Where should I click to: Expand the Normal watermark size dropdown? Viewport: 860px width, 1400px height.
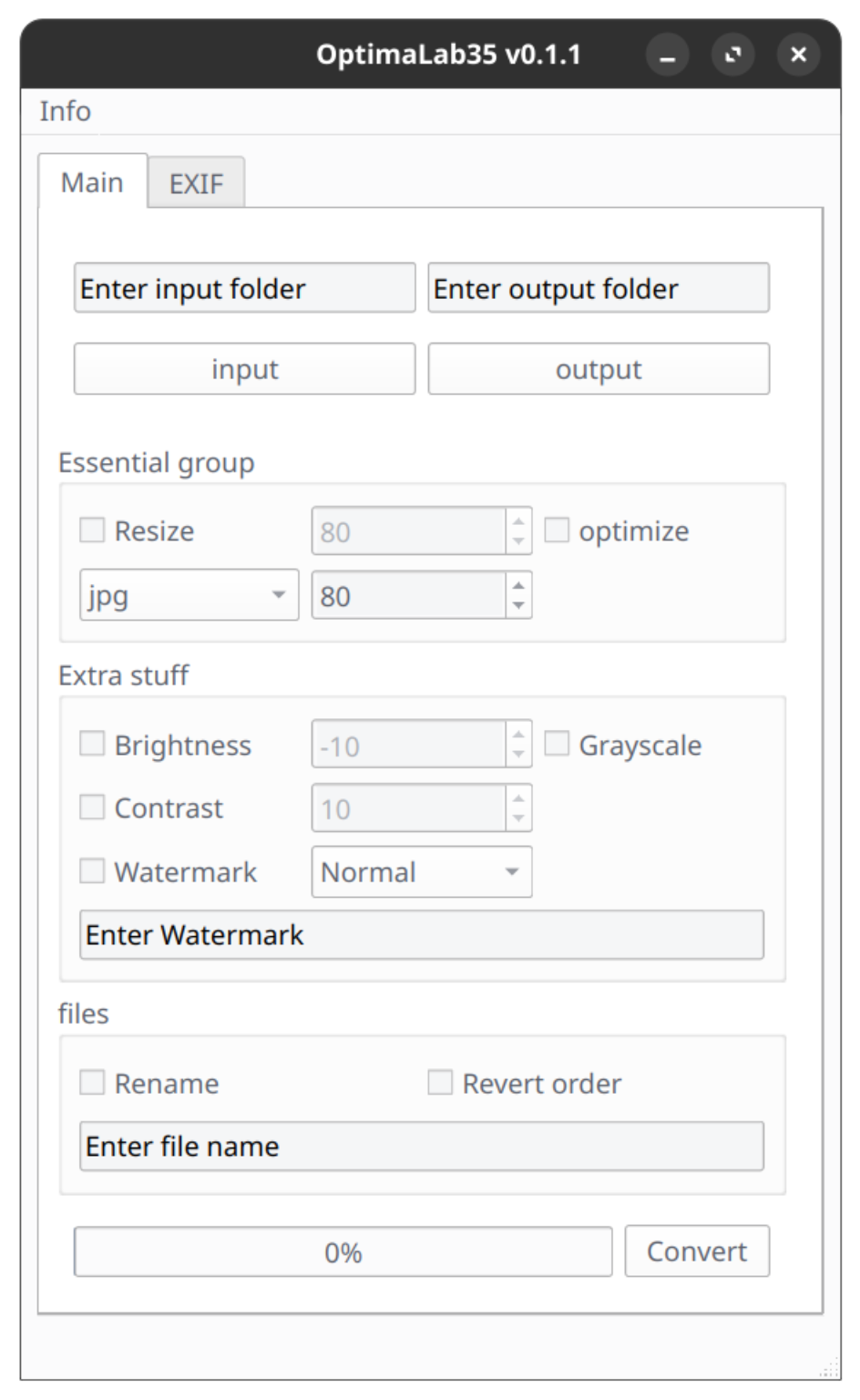[422, 872]
